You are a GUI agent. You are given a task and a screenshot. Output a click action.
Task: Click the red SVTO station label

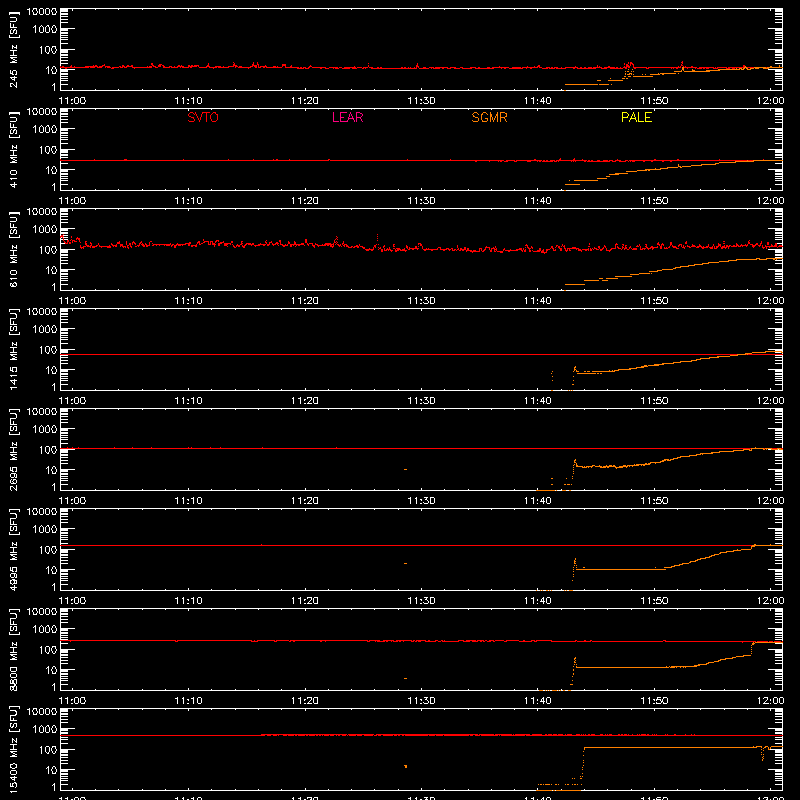tap(203, 117)
